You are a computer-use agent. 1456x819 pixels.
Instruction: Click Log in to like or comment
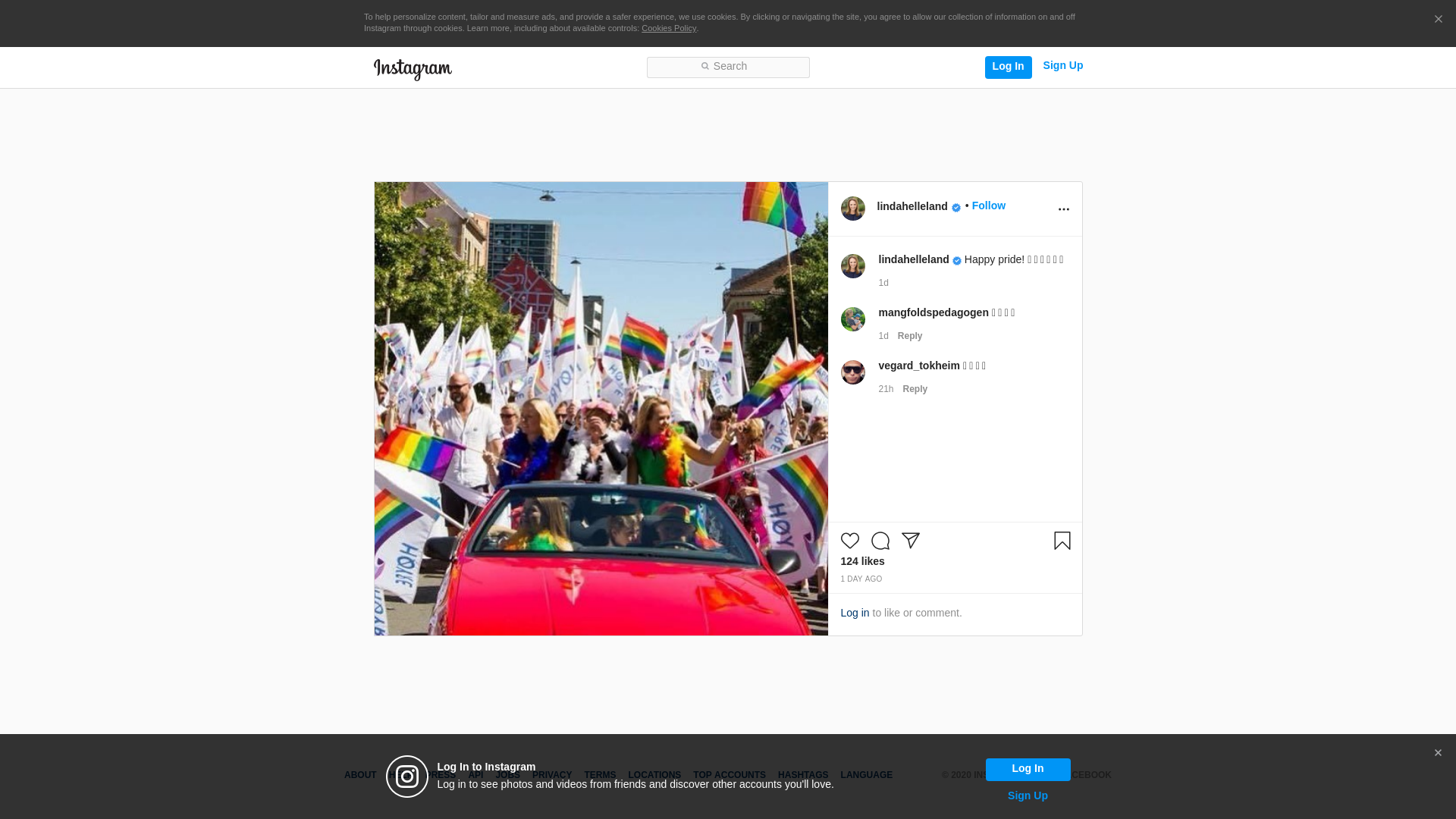tap(855, 613)
